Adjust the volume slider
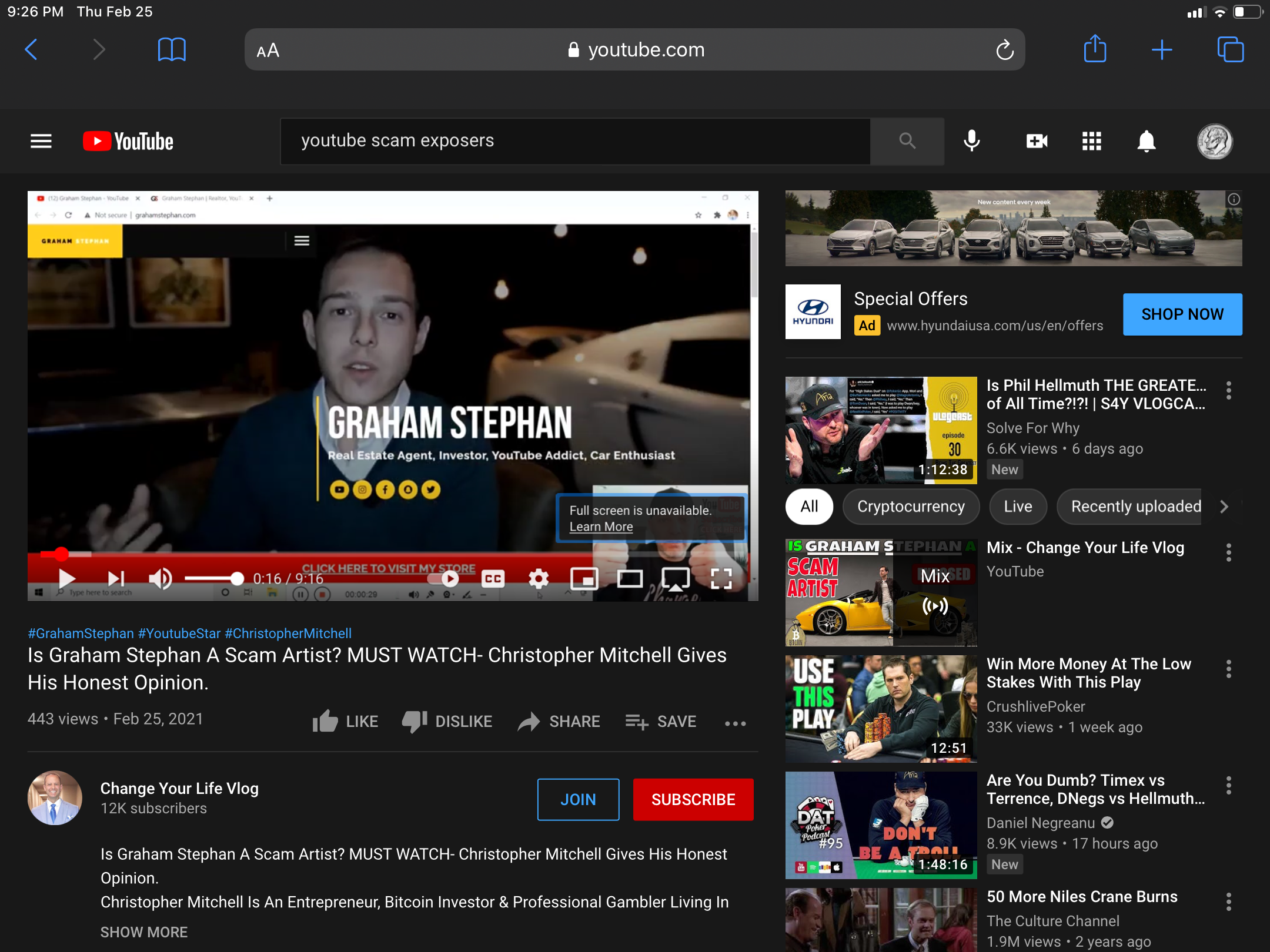Image resolution: width=1270 pixels, height=952 pixels. coord(214,579)
